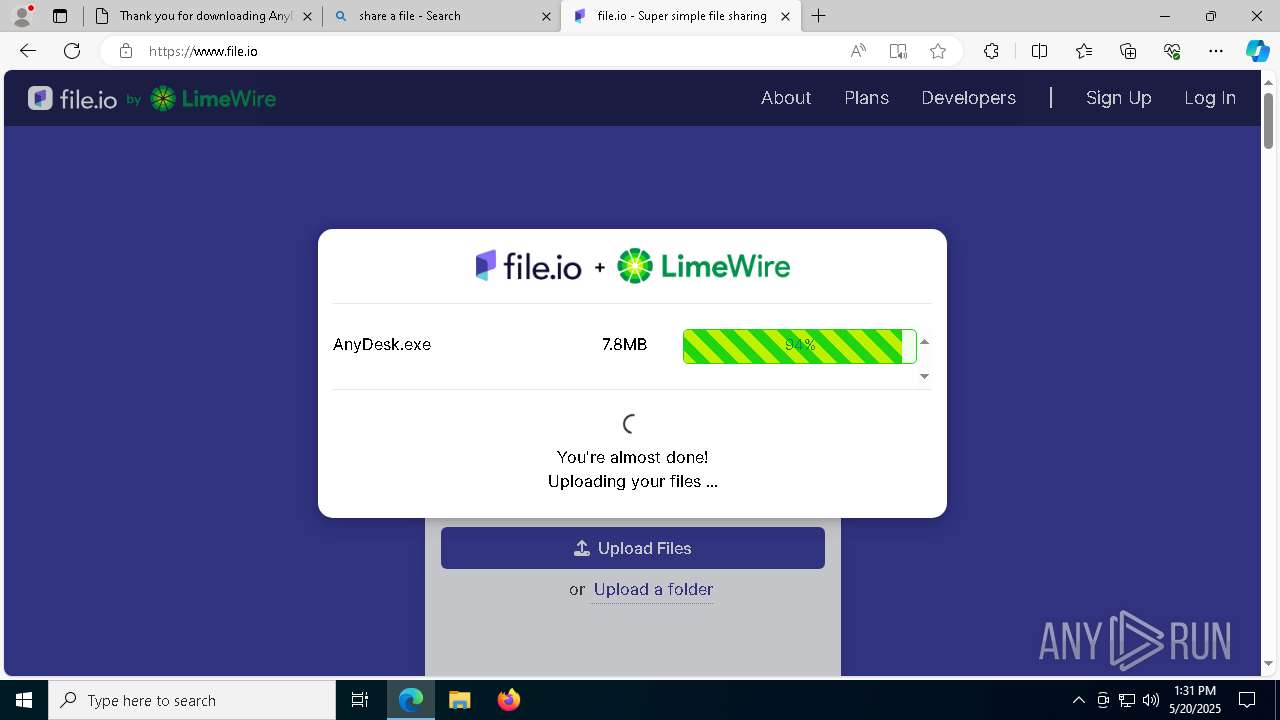Click the page vertical scrollbar thumb
This screenshot has width=1280, height=720.
(x=1268, y=119)
